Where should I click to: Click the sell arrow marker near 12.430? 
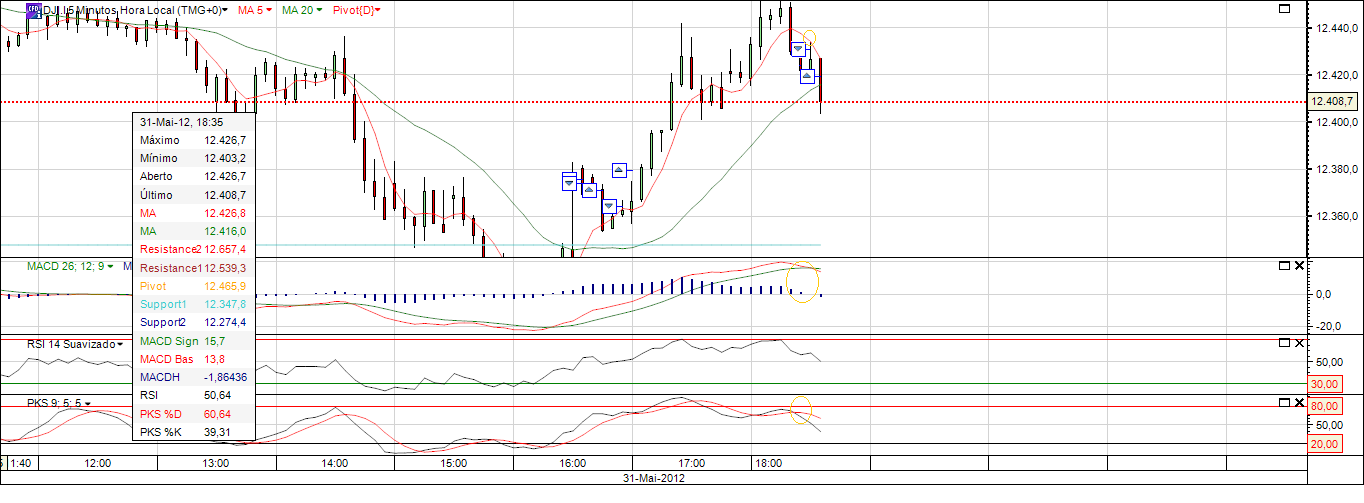[x=798, y=48]
